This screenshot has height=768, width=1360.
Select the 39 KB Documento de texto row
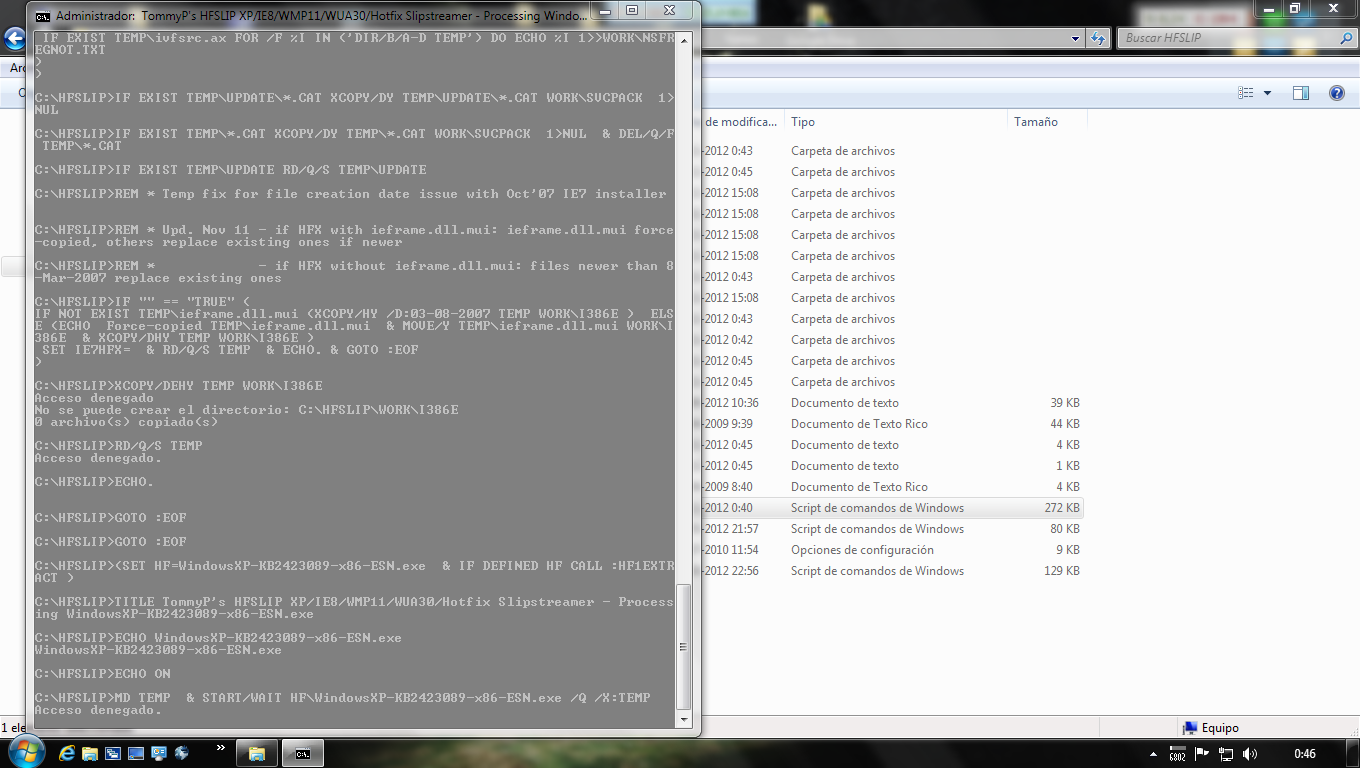pyautogui.click(x=892, y=403)
